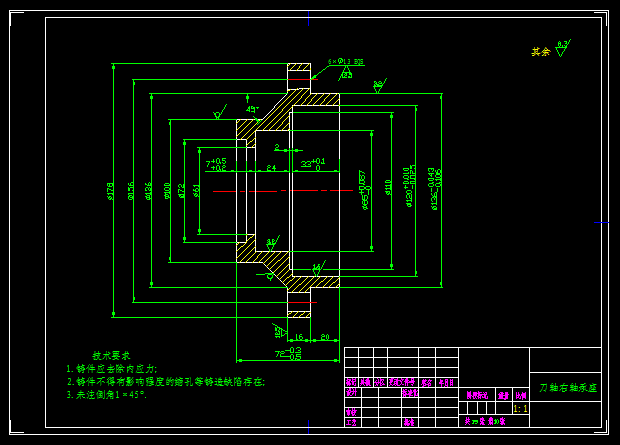Select the ø61 diameter dimension text
Image resolution: width=620 pixels, height=445 pixels.
click(197, 191)
